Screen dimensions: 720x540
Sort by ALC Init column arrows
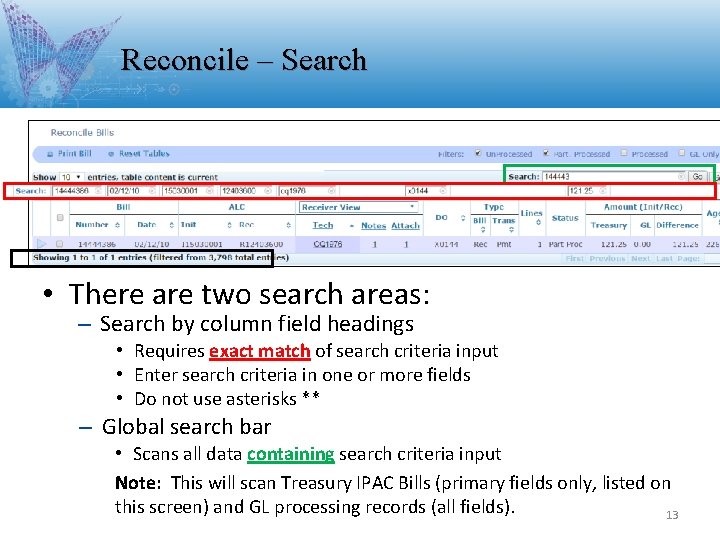click(x=230, y=225)
